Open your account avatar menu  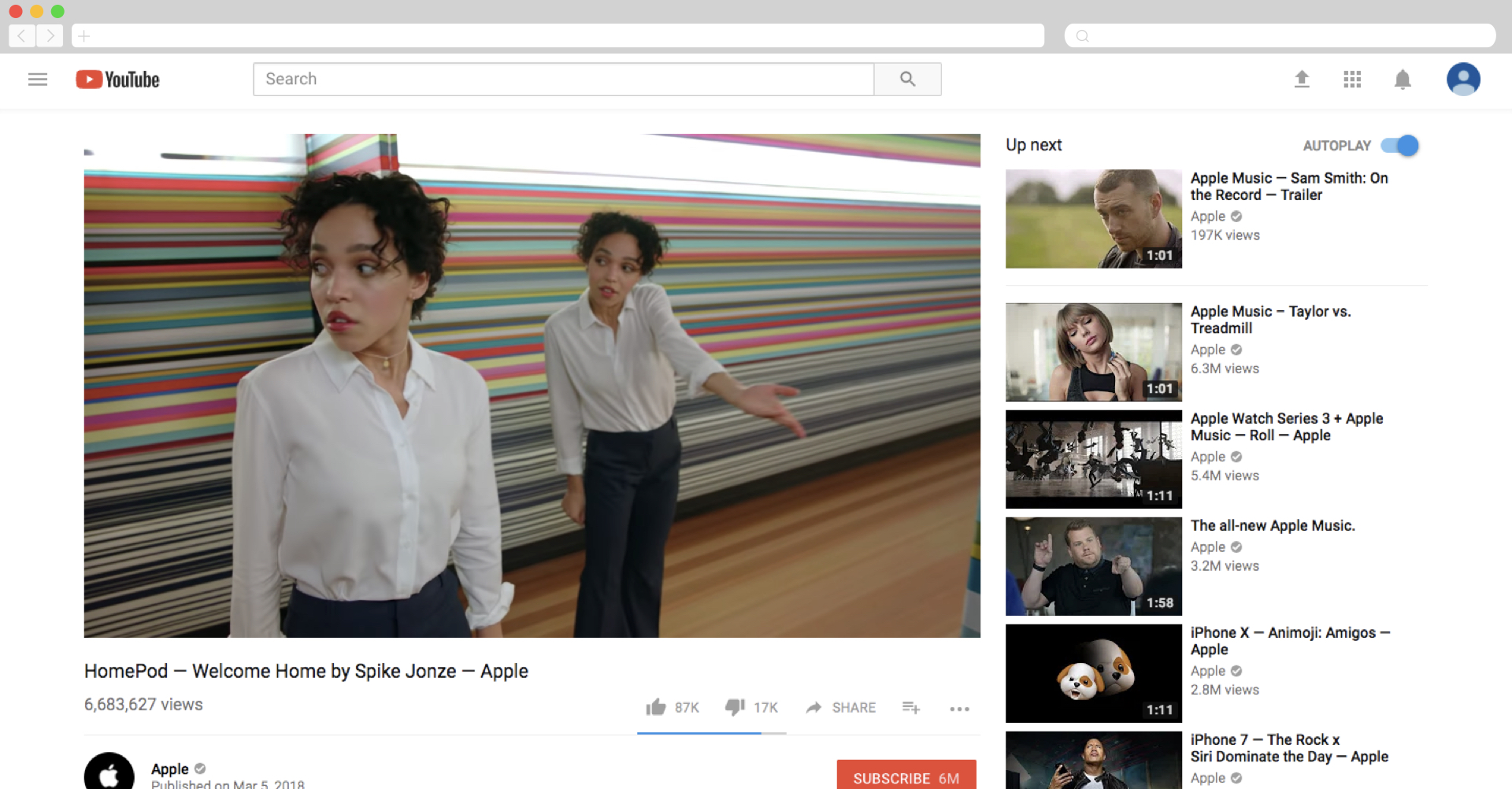(x=1463, y=79)
